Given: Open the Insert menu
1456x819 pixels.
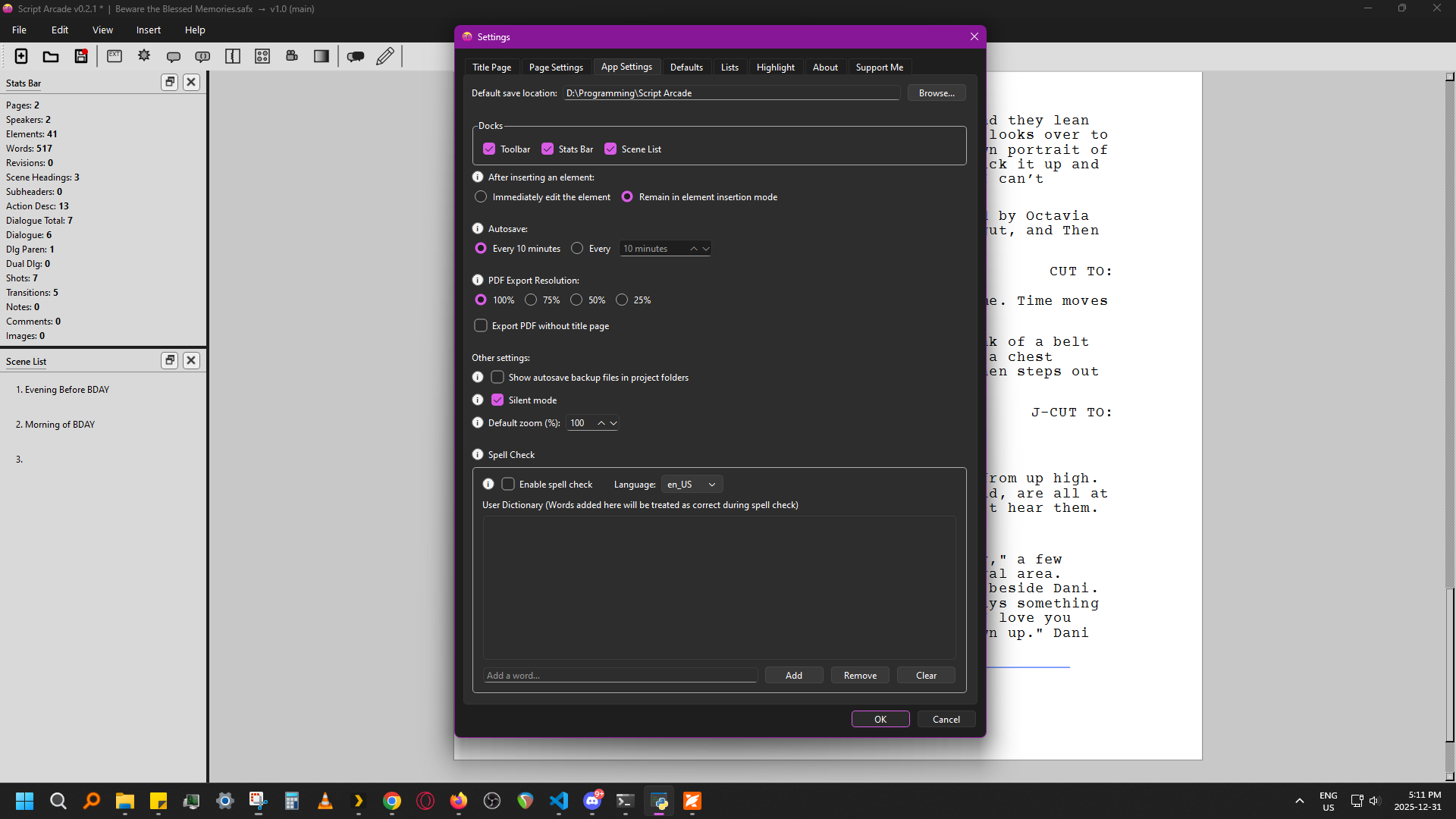Looking at the screenshot, I should [148, 30].
